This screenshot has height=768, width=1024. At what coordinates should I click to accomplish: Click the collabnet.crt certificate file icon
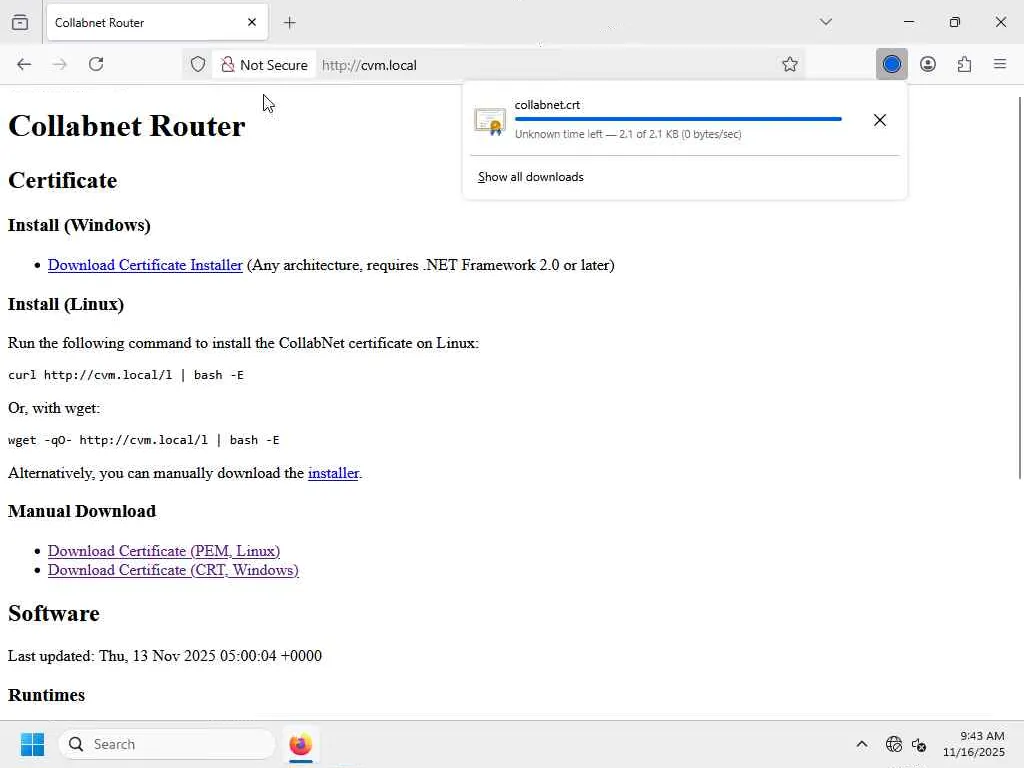[490, 121]
